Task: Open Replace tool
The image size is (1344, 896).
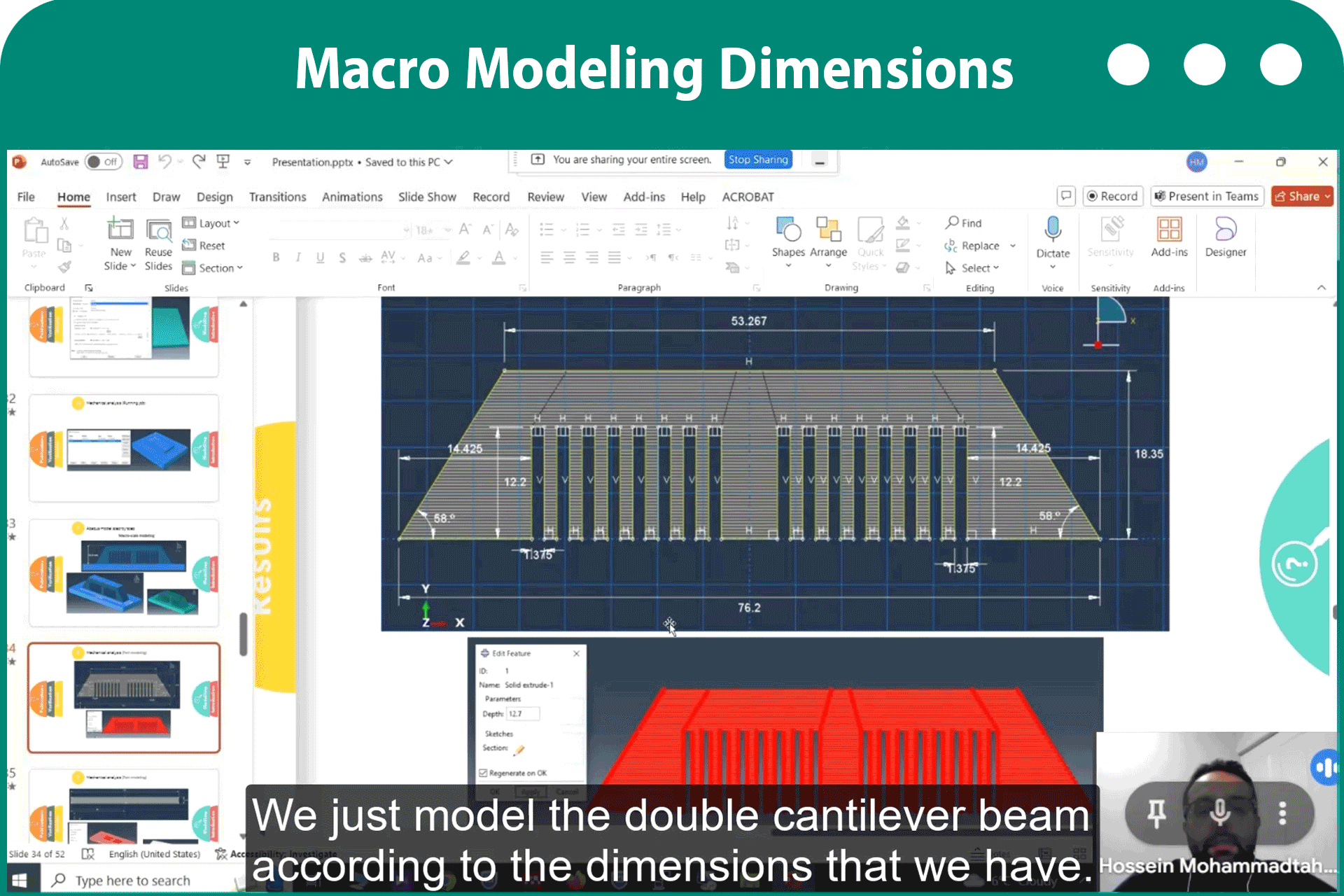Action: coord(972,246)
